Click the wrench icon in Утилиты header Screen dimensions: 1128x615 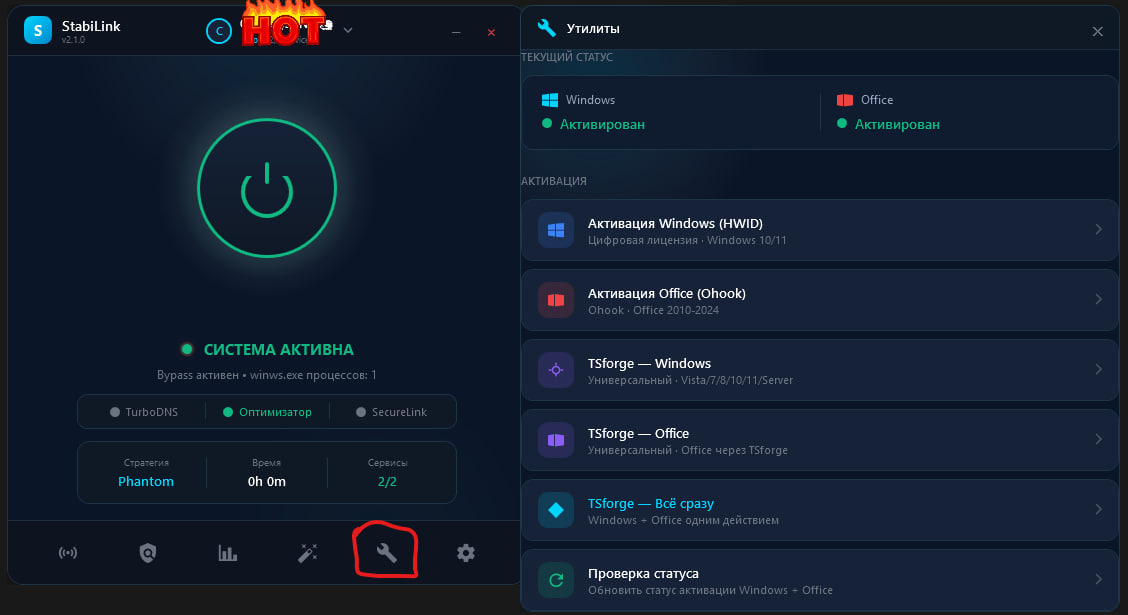547,28
